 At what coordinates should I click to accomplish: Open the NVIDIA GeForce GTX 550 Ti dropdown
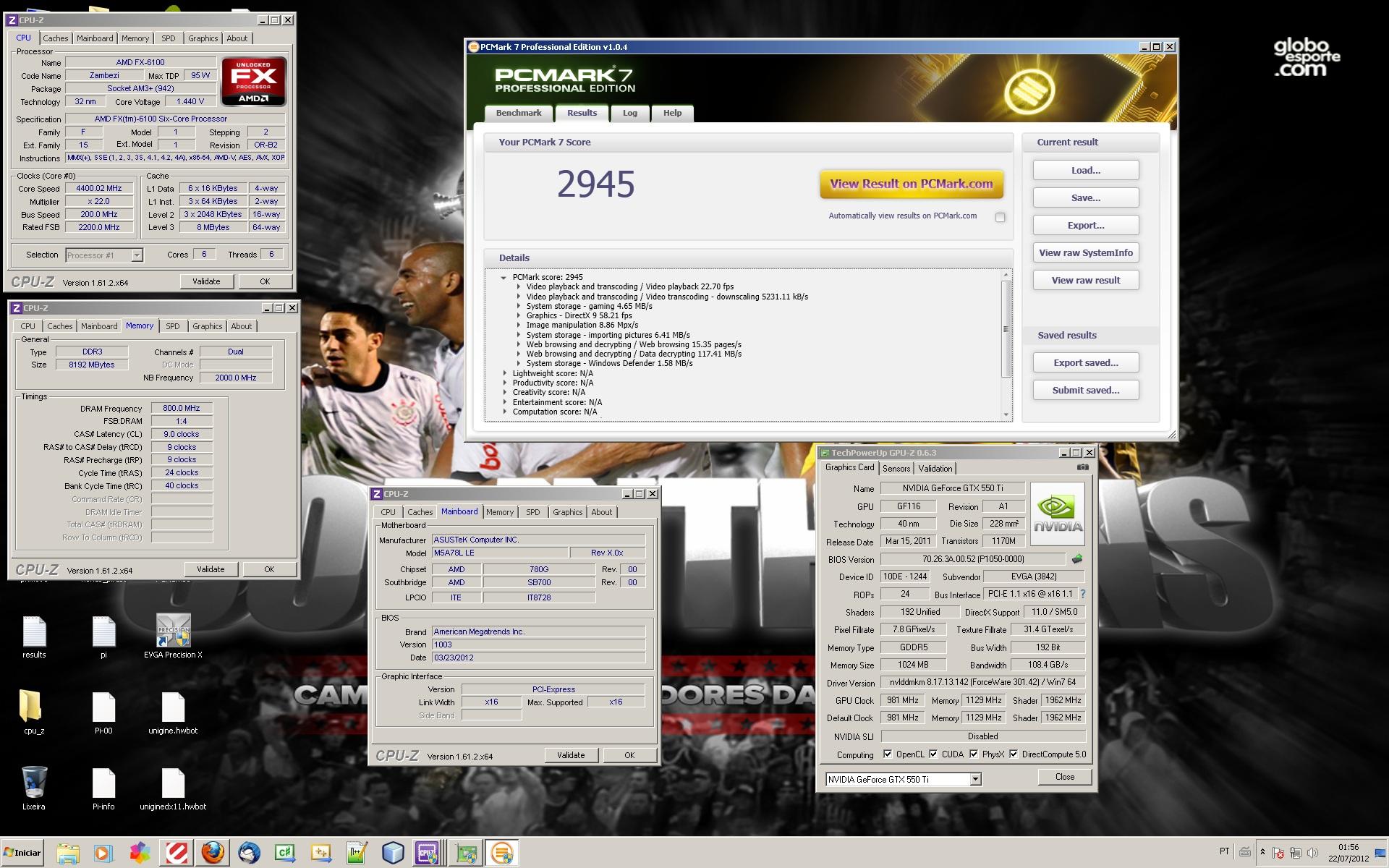tap(975, 779)
